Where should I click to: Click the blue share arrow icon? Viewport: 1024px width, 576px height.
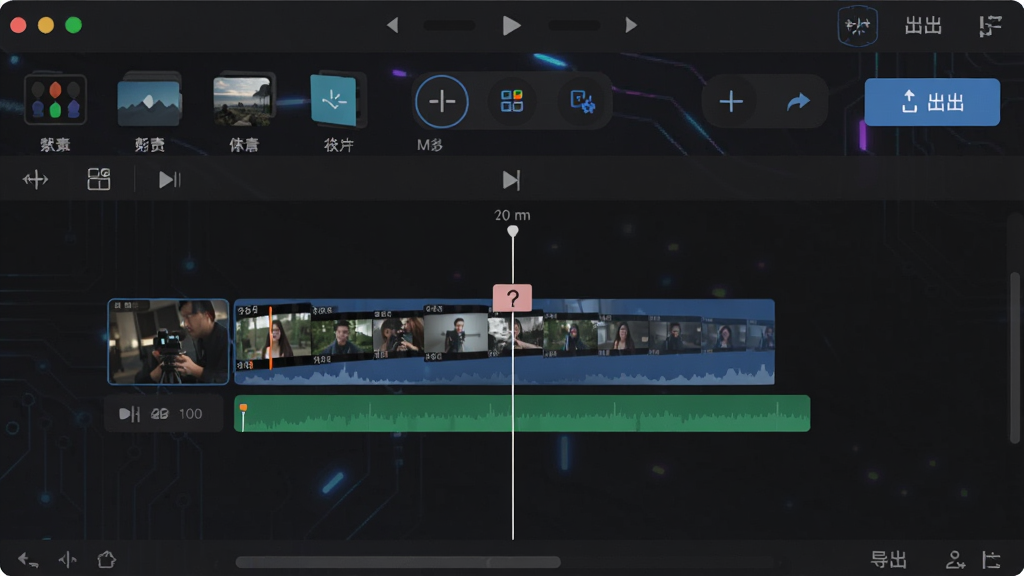798,102
